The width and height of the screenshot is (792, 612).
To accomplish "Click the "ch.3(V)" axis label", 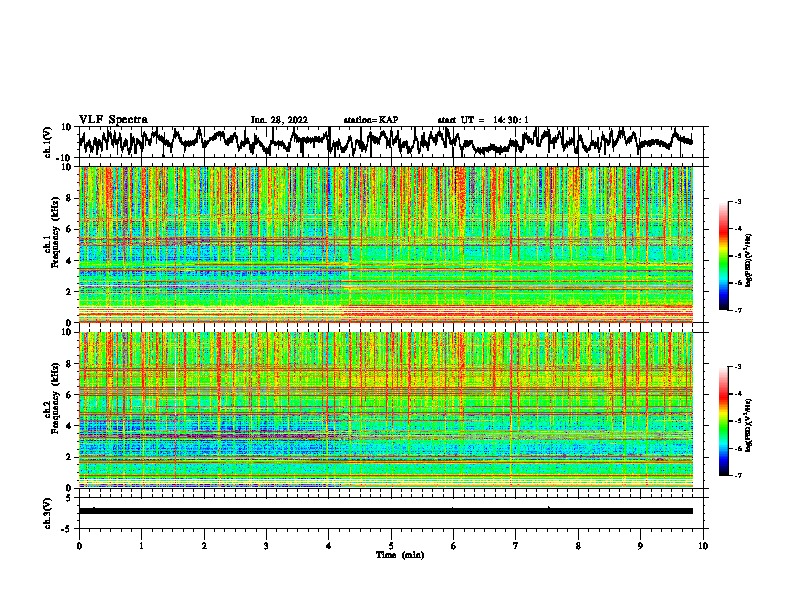I will point(48,514).
